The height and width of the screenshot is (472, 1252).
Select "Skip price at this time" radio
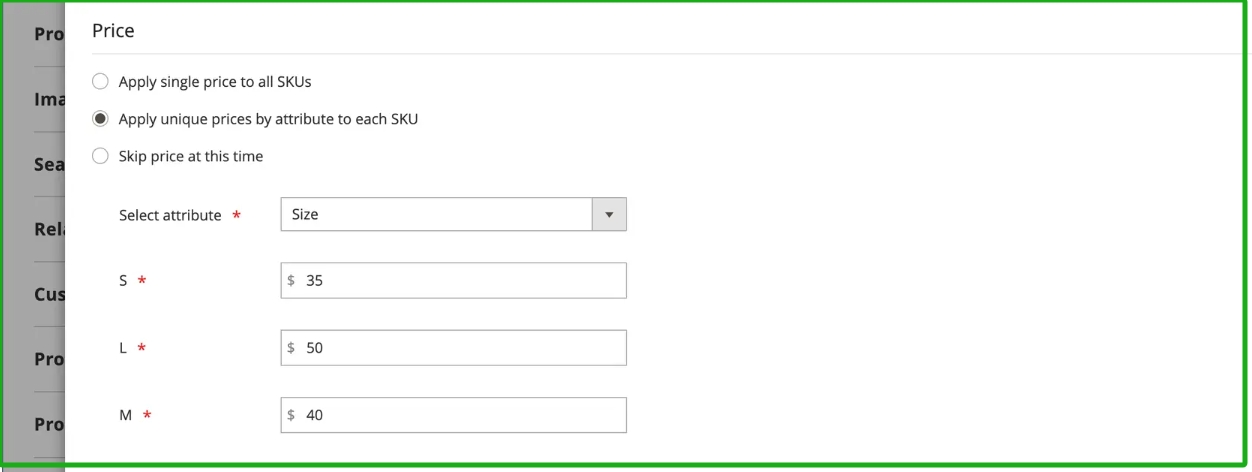pyautogui.click(x=100, y=156)
